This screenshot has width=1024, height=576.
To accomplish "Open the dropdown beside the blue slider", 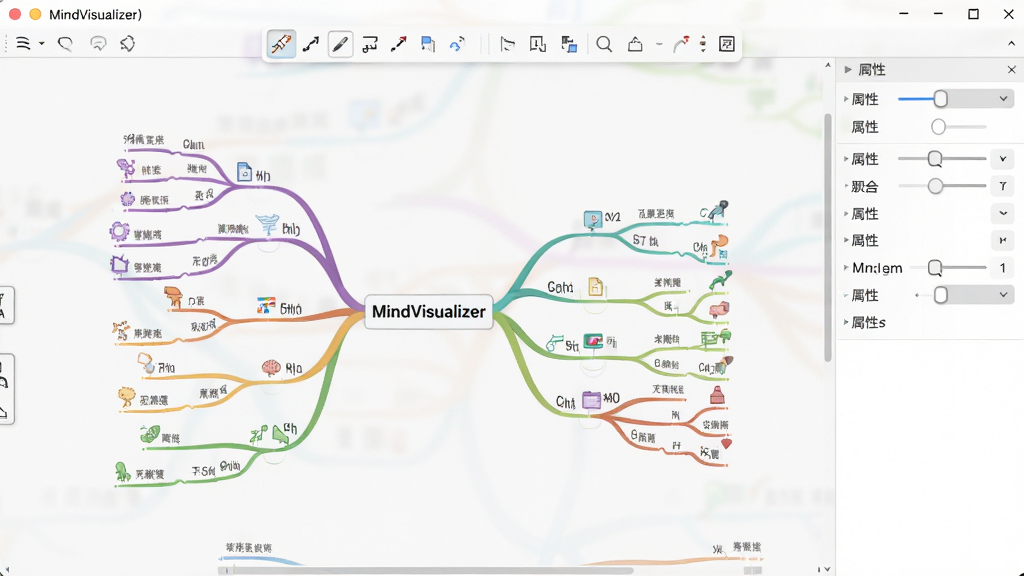I will (x=1003, y=99).
